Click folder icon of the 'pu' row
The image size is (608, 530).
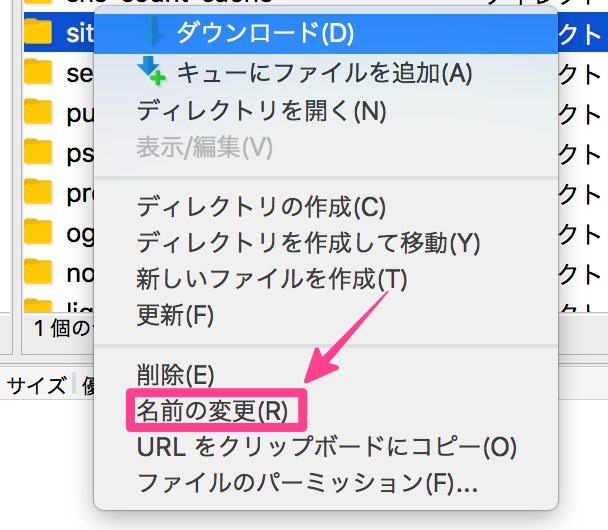pos(38,112)
